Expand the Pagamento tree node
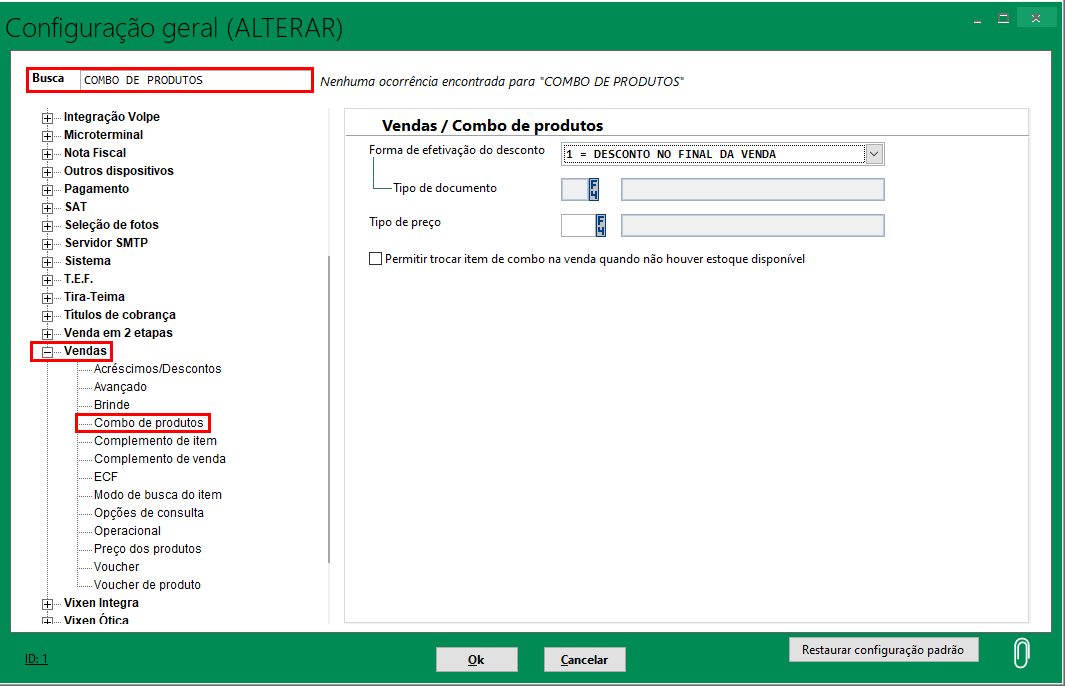Viewport: 1065px width, 686px height. (x=47, y=189)
